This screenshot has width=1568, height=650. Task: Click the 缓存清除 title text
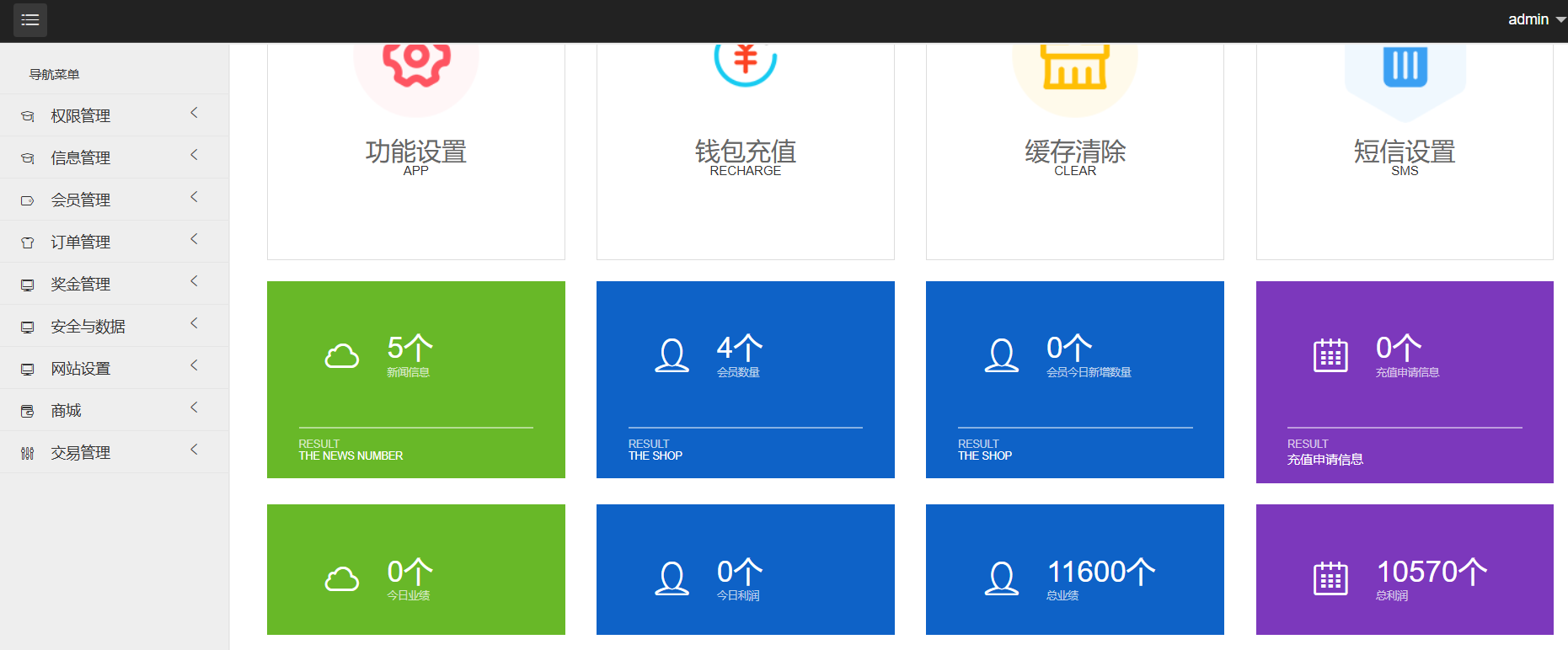(1075, 152)
